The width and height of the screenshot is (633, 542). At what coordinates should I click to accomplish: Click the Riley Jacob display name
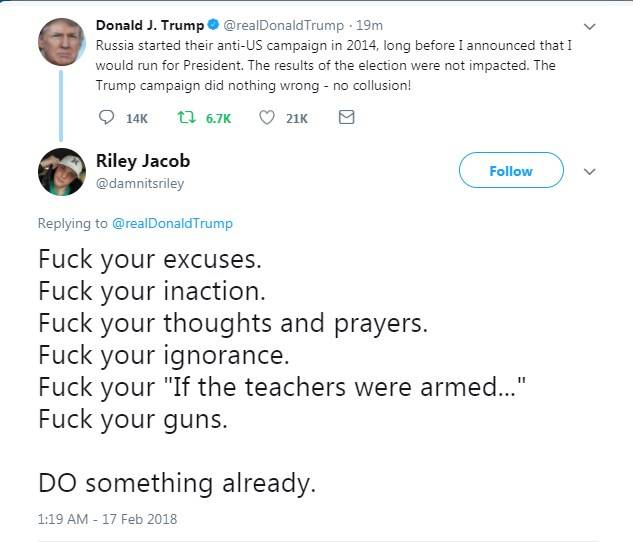[143, 161]
